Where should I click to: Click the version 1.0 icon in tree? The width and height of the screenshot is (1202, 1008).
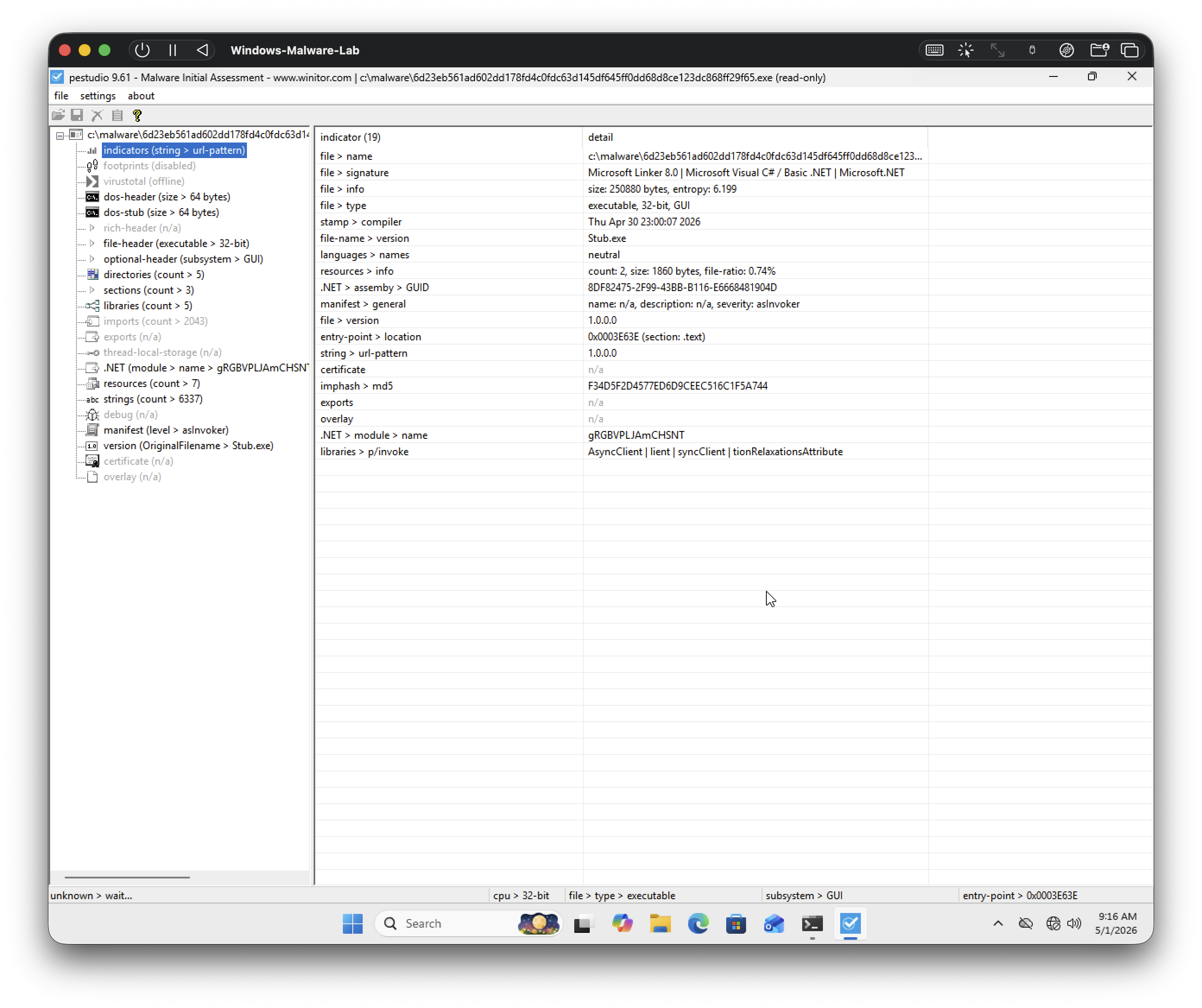point(92,446)
